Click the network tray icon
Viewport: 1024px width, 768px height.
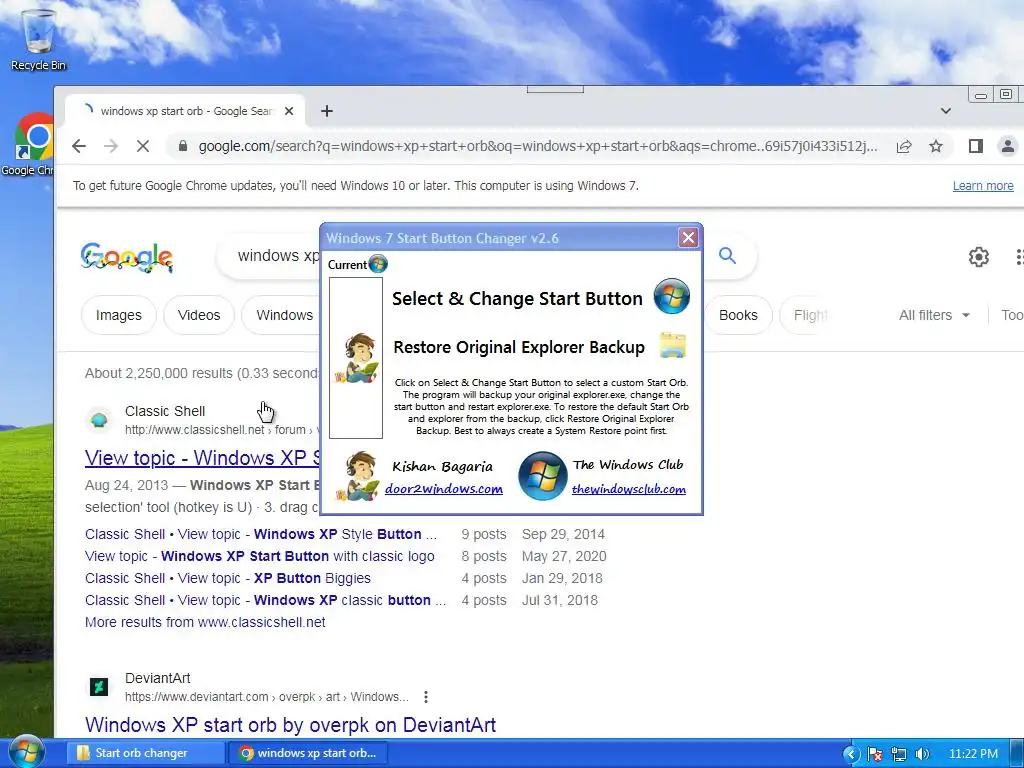click(899, 754)
